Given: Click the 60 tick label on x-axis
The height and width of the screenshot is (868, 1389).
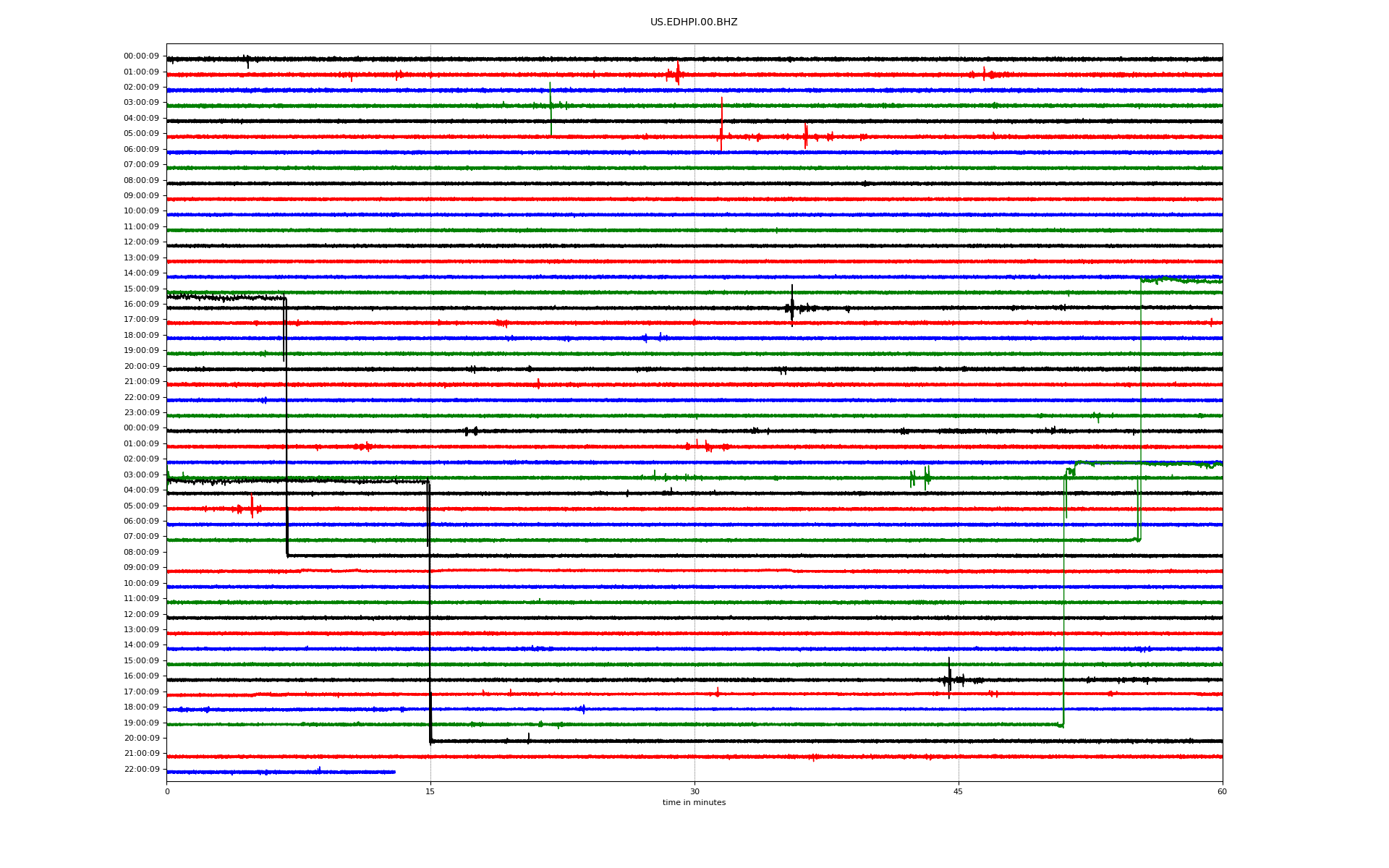Looking at the screenshot, I should (1221, 791).
